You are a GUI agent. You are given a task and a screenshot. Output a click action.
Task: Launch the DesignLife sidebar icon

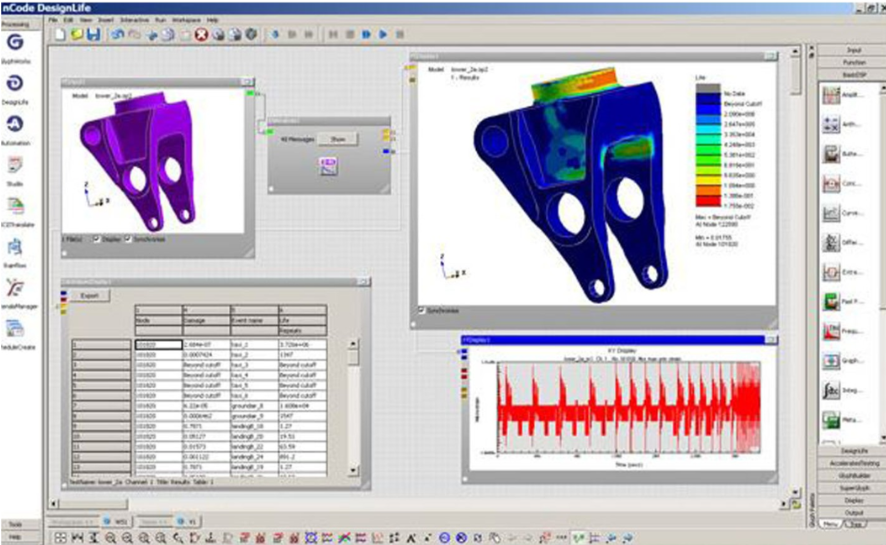tap(16, 83)
